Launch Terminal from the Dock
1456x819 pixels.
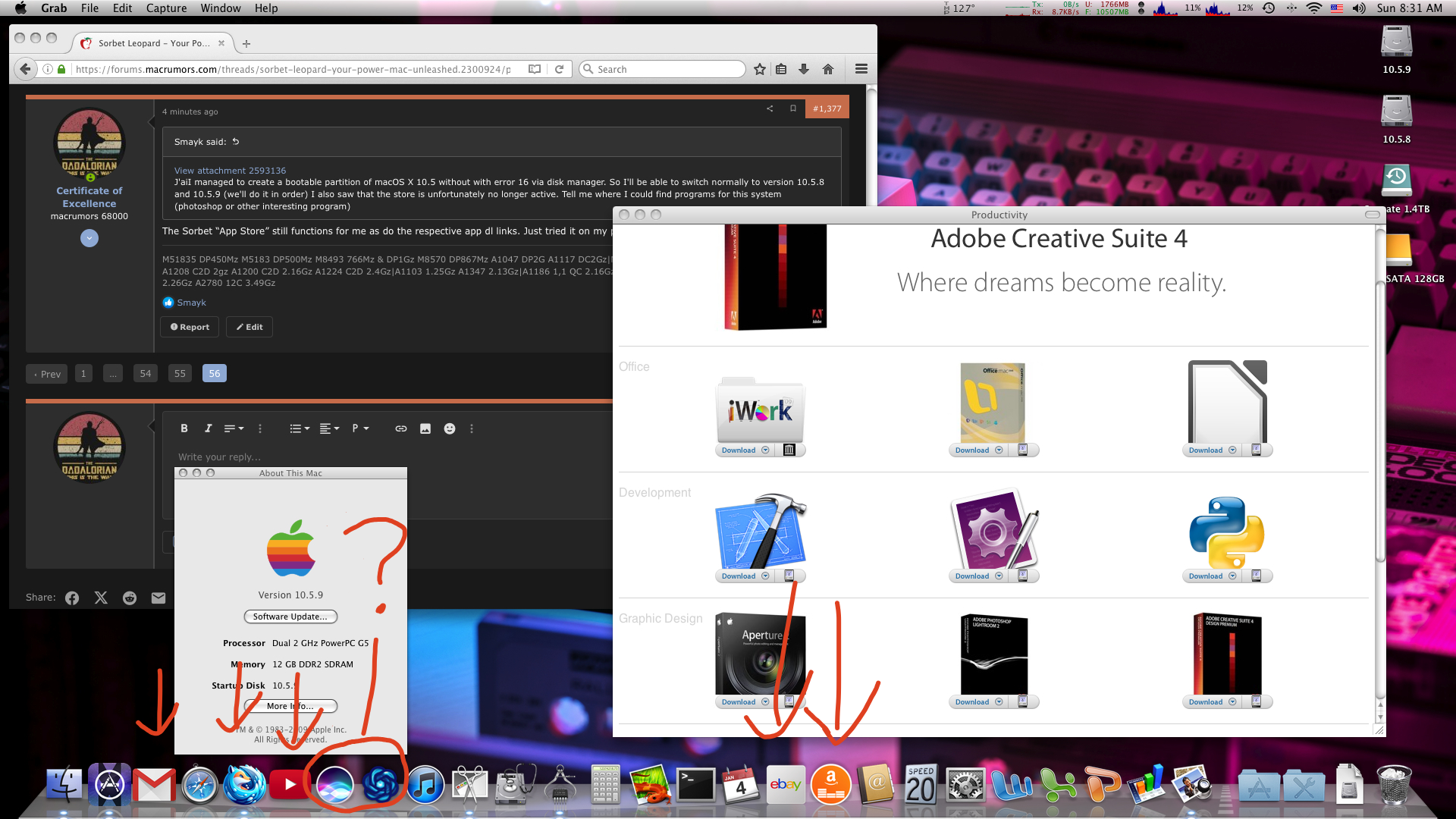click(x=695, y=785)
